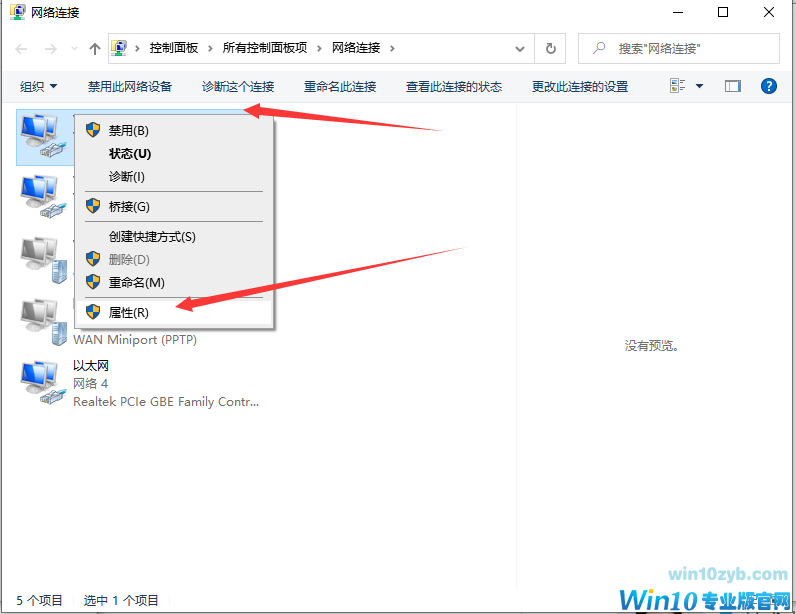Screen dimensions: 796x614
Task: Click WAN Miniport (PPTP) text
Action: click(x=135, y=339)
